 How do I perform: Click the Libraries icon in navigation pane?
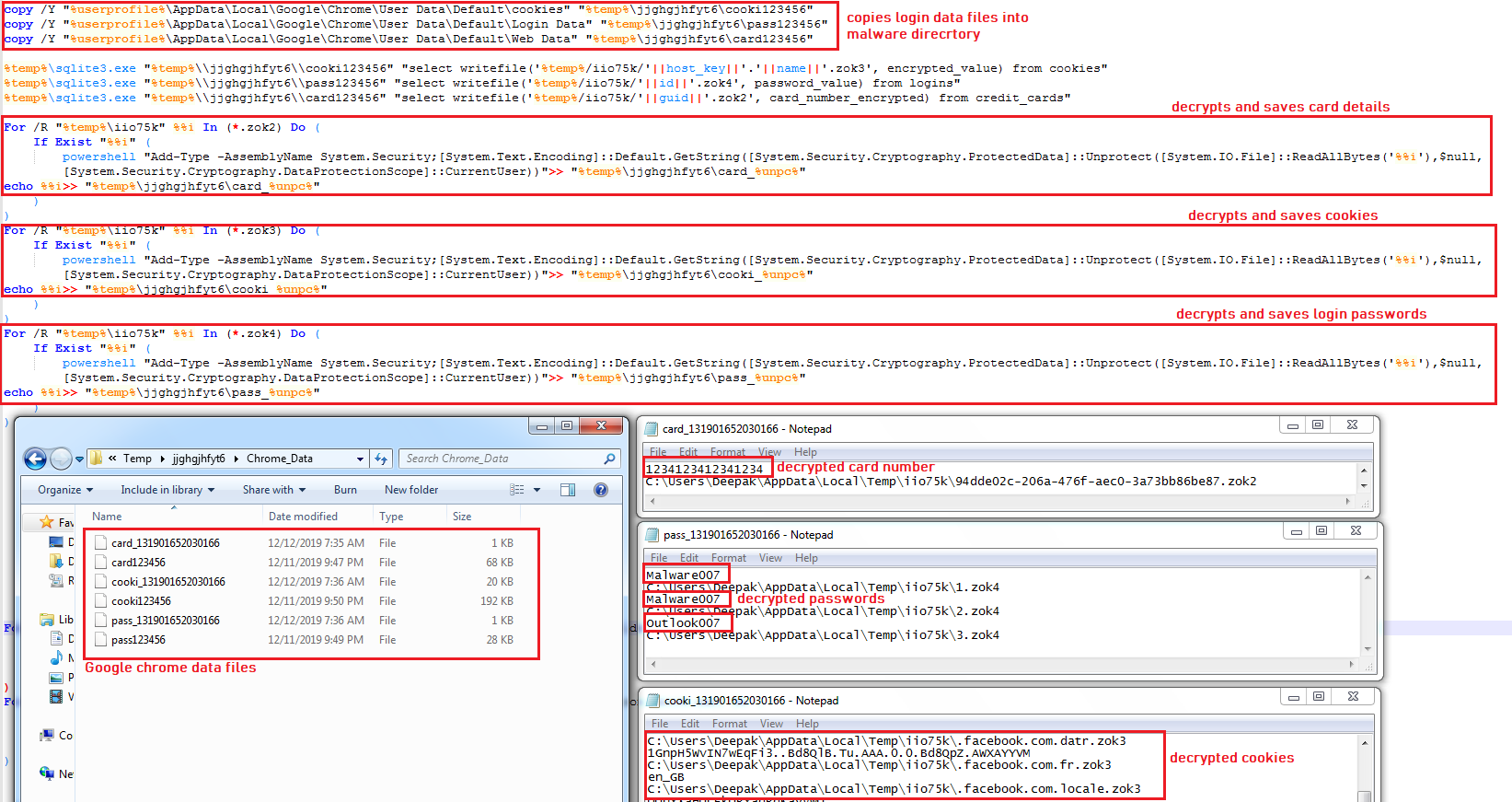pyautogui.click(x=47, y=620)
